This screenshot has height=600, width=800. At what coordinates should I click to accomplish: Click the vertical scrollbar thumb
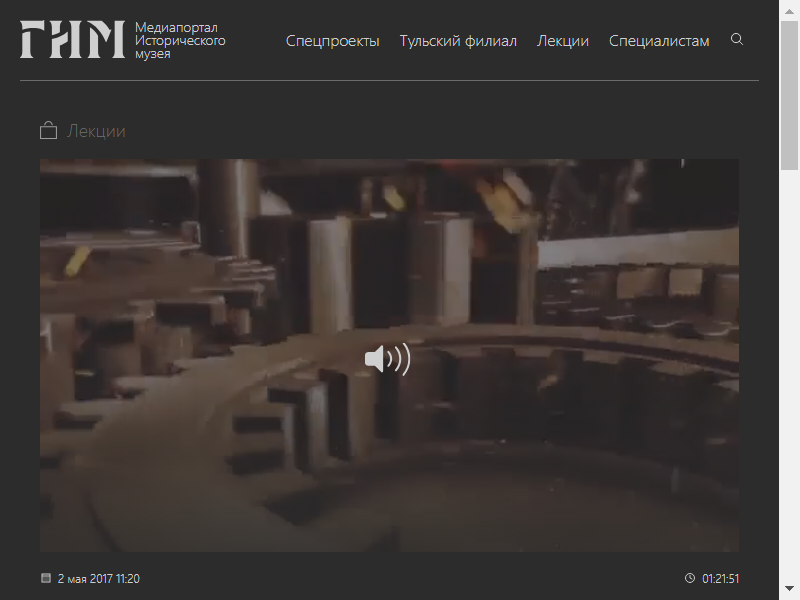(789, 90)
